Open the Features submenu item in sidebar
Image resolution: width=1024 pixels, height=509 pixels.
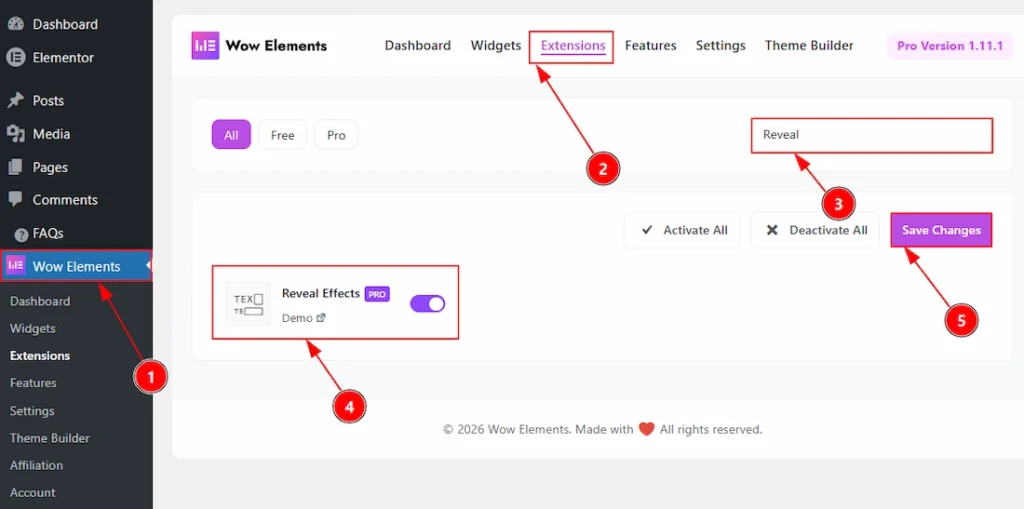pos(33,383)
